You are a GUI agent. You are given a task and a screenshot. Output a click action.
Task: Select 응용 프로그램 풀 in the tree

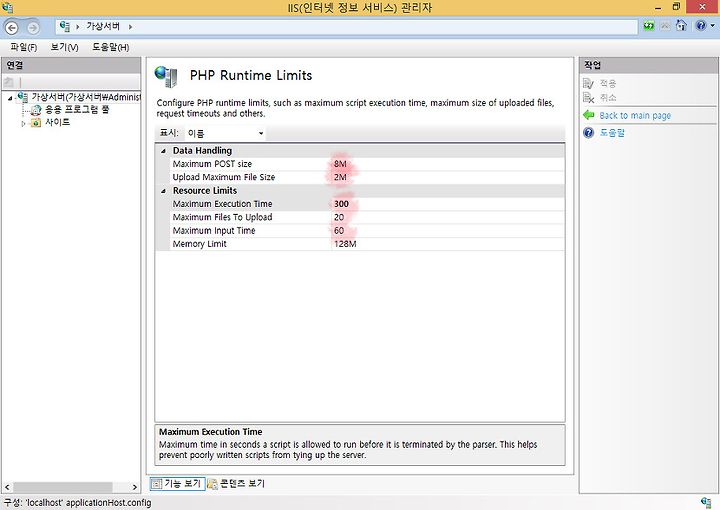(77, 110)
